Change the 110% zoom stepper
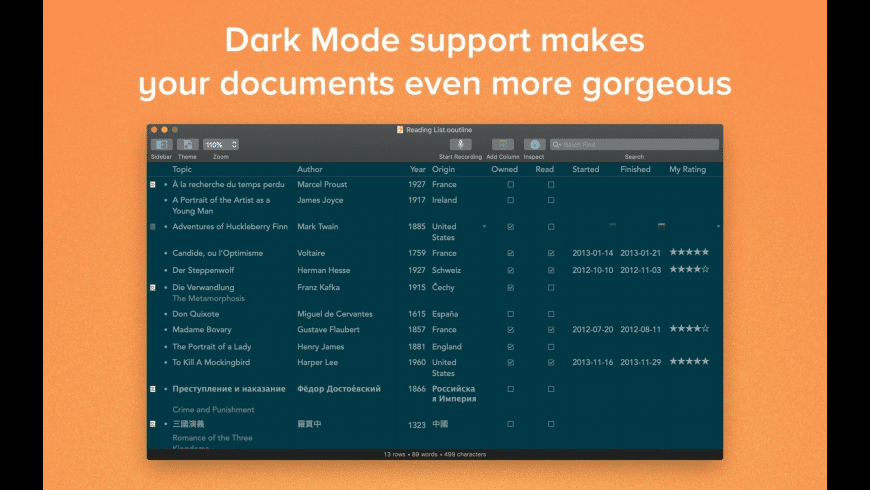The height and width of the screenshot is (490, 870). click(234, 144)
